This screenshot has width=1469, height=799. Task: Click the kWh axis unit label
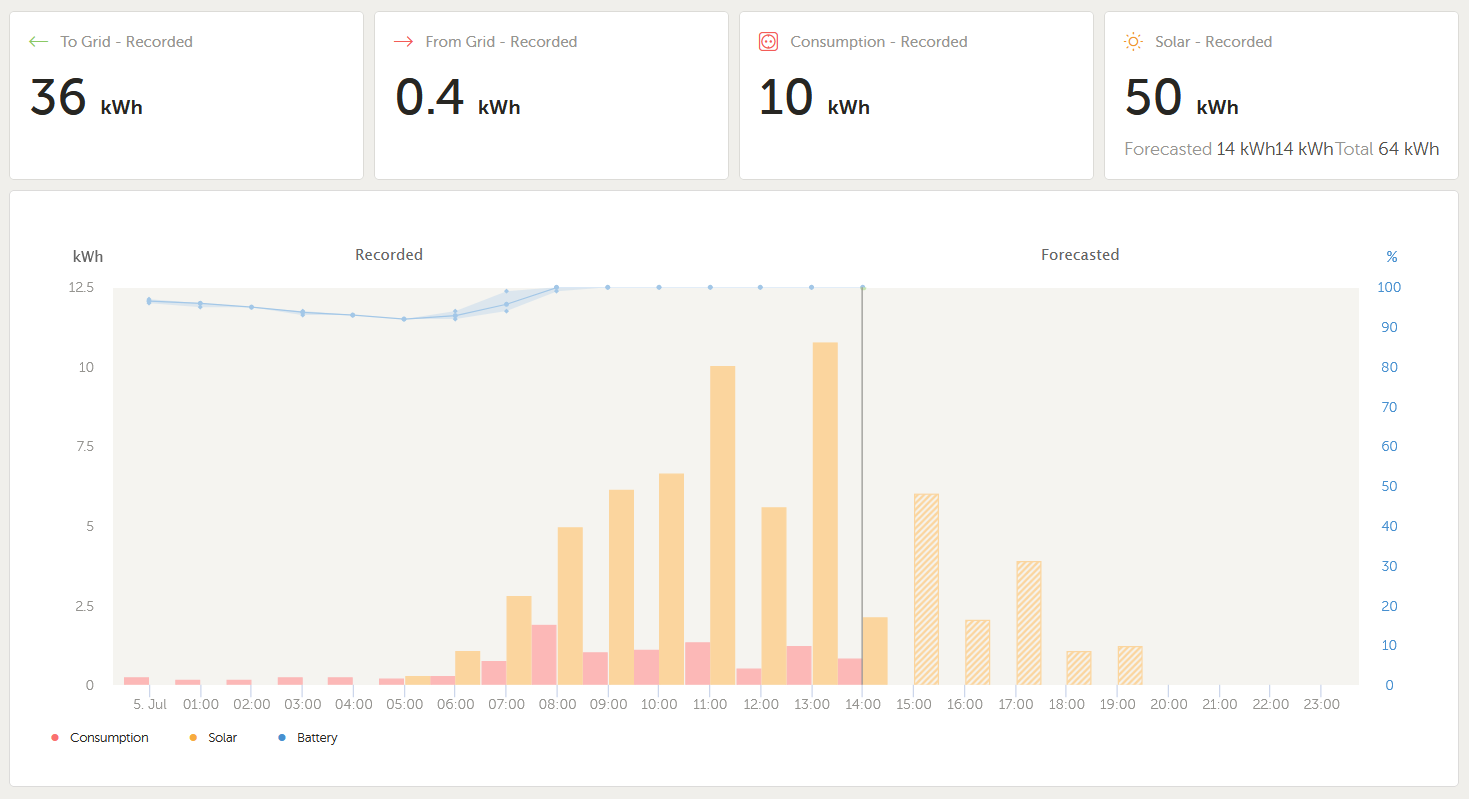click(x=88, y=257)
